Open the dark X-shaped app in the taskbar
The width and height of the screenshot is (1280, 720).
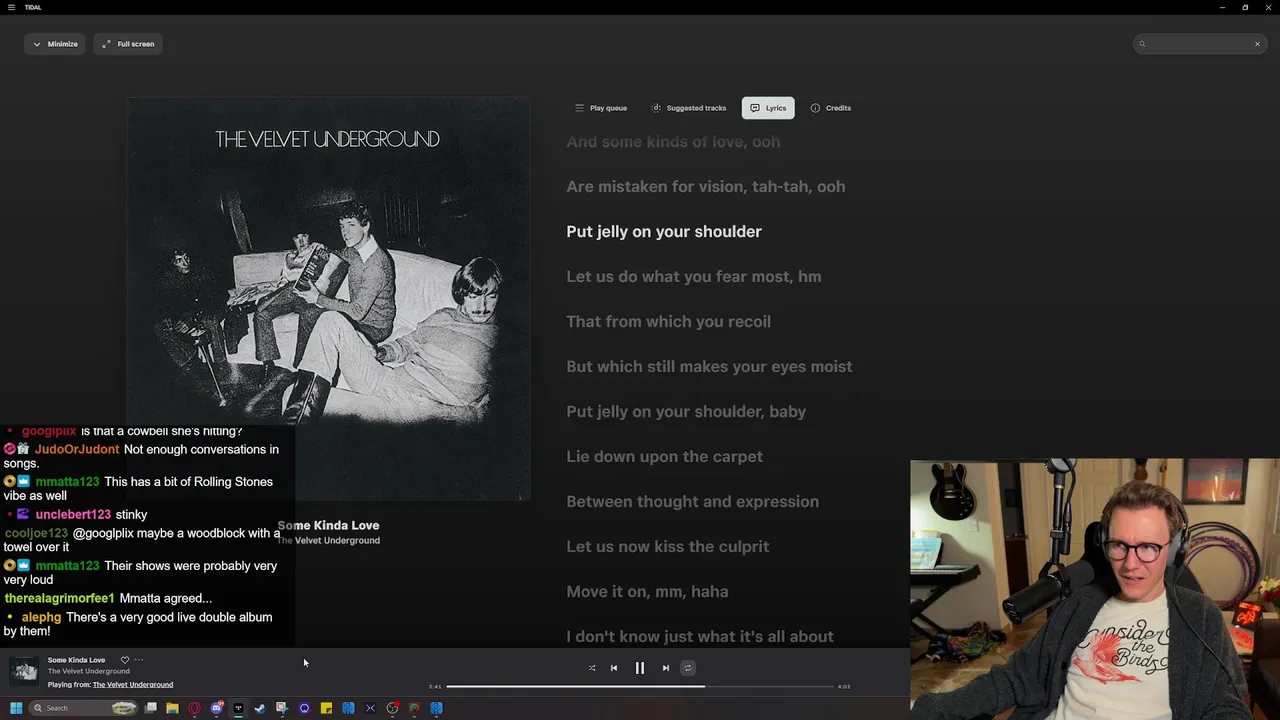pos(370,708)
